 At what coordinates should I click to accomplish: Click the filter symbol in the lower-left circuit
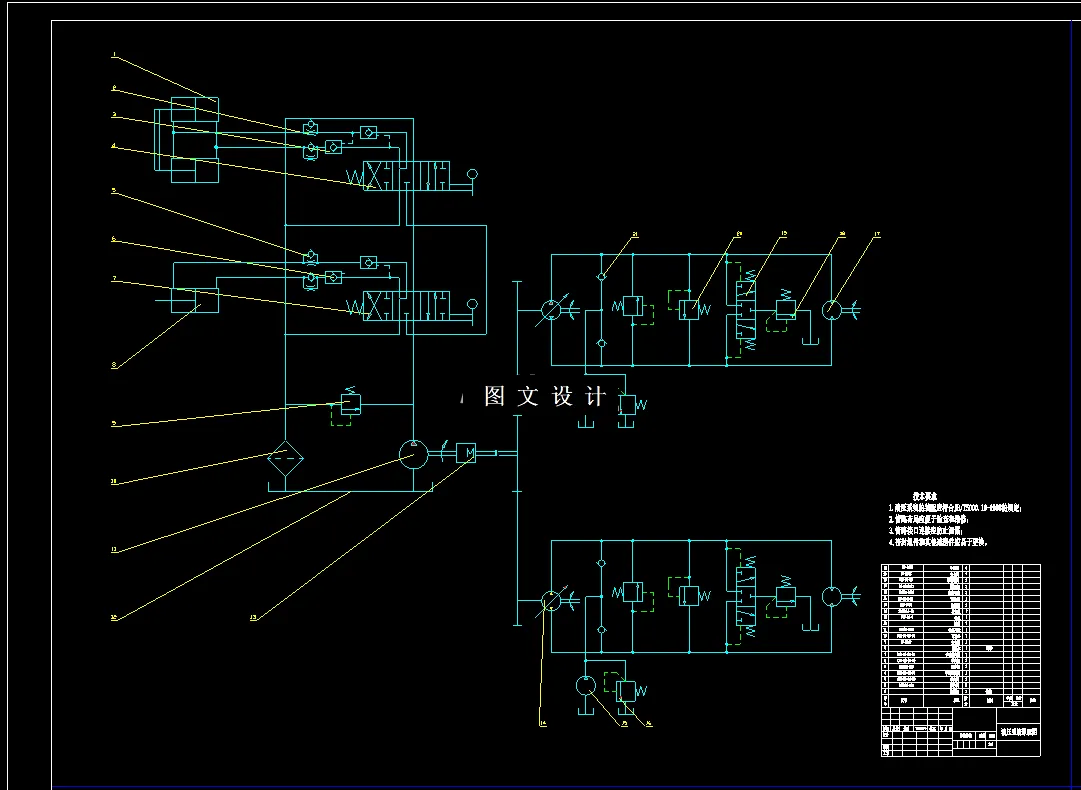[x=285, y=457]
